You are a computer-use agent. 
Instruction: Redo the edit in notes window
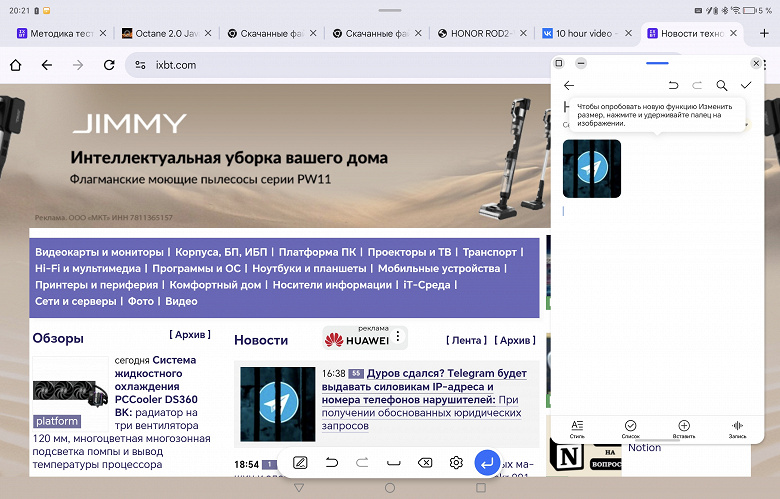coord(697,86)
